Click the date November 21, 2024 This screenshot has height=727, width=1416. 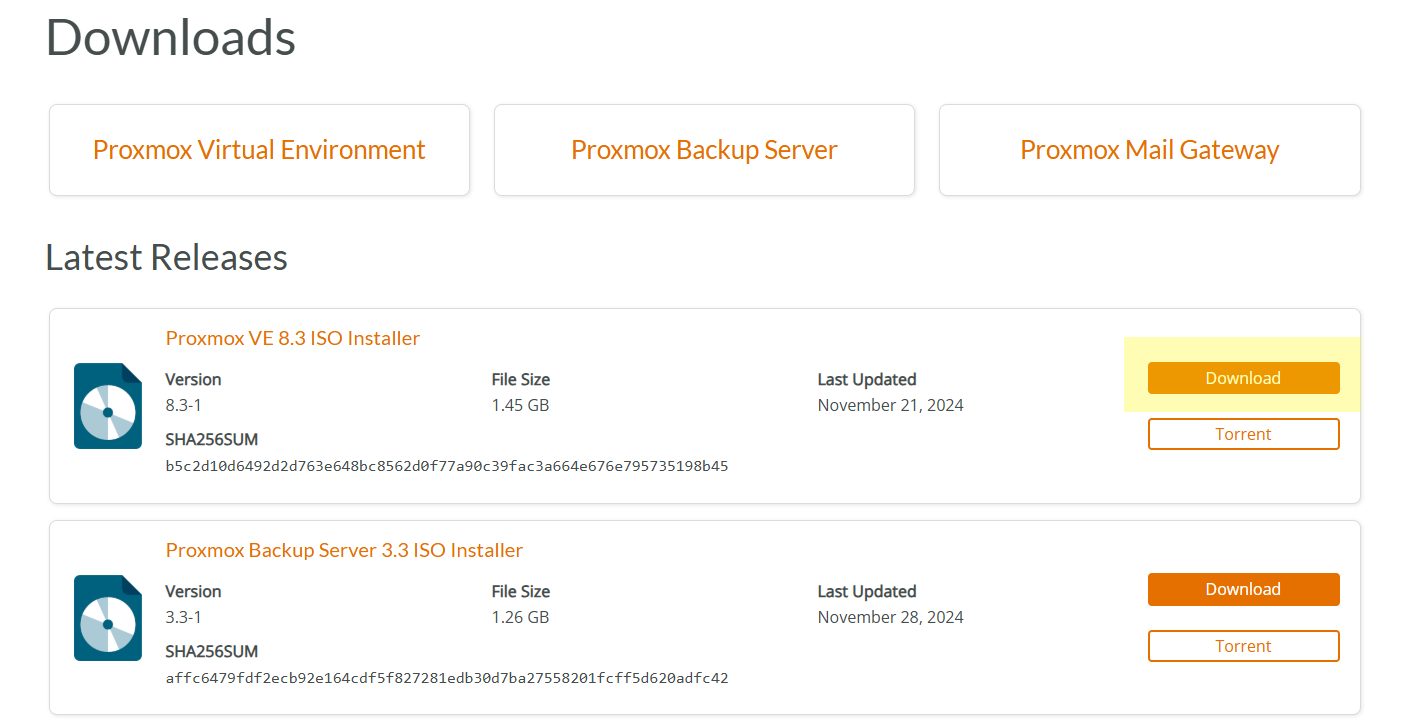(x=891, y=405)
